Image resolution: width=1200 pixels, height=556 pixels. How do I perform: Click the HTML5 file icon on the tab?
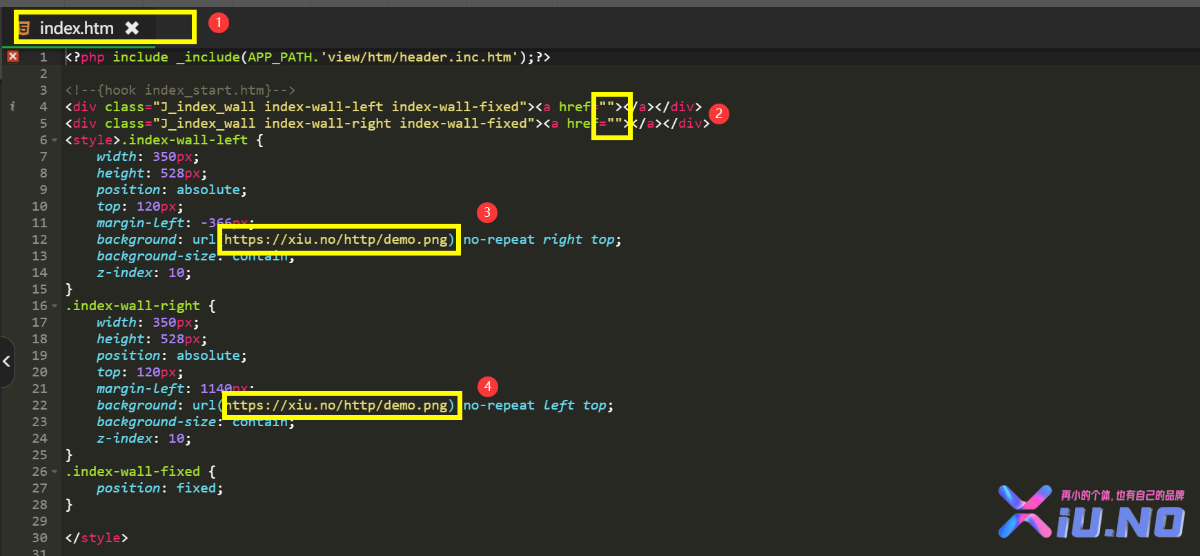25,28
